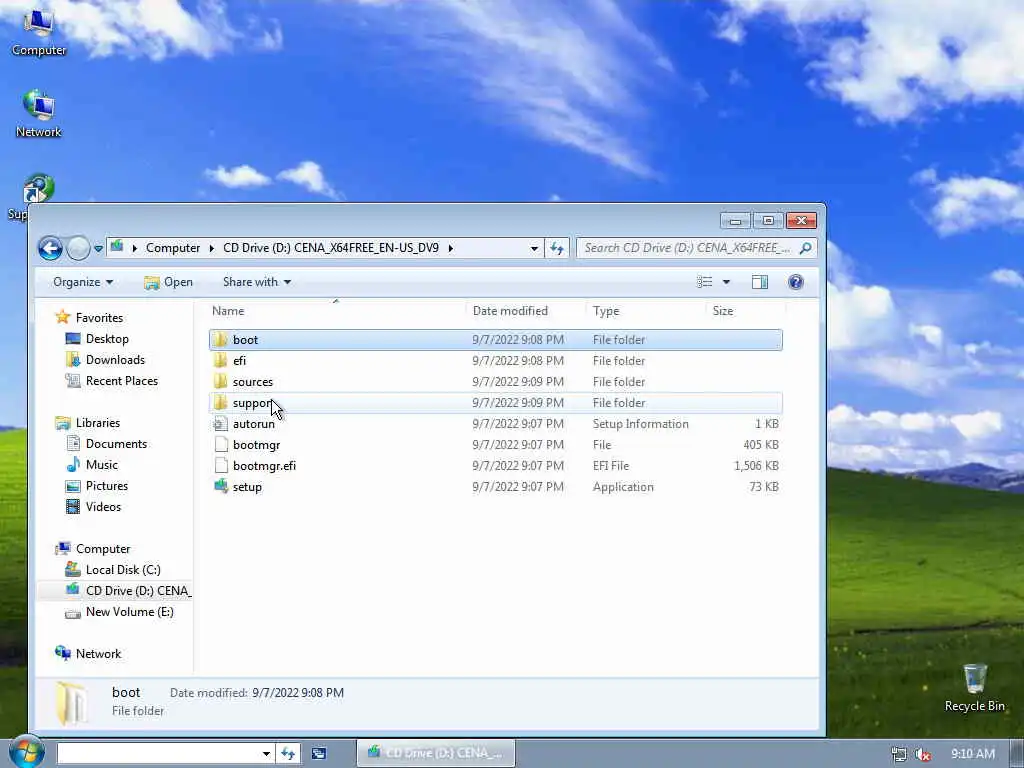Expand arrow before Computer breadcrumb
Viewport: 1024px width, 768px height.
tap(135, 248)
